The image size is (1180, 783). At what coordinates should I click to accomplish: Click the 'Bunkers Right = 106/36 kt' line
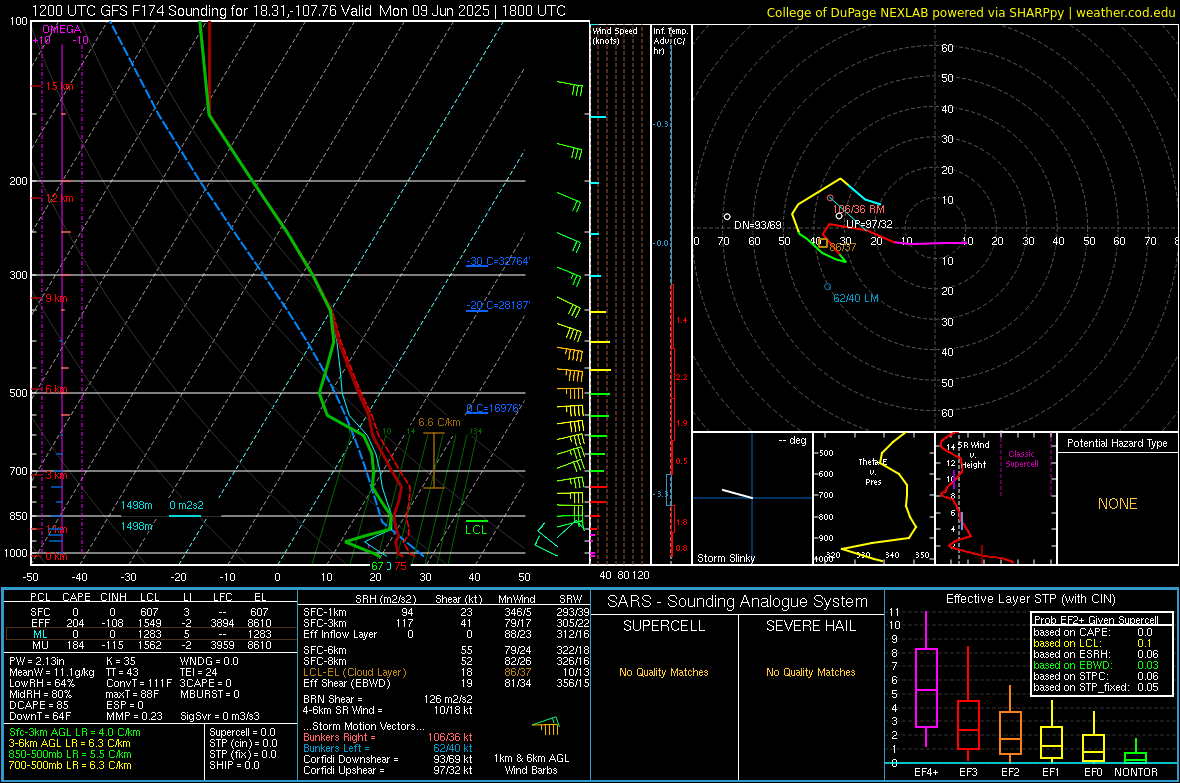click(x=388, y=737)
